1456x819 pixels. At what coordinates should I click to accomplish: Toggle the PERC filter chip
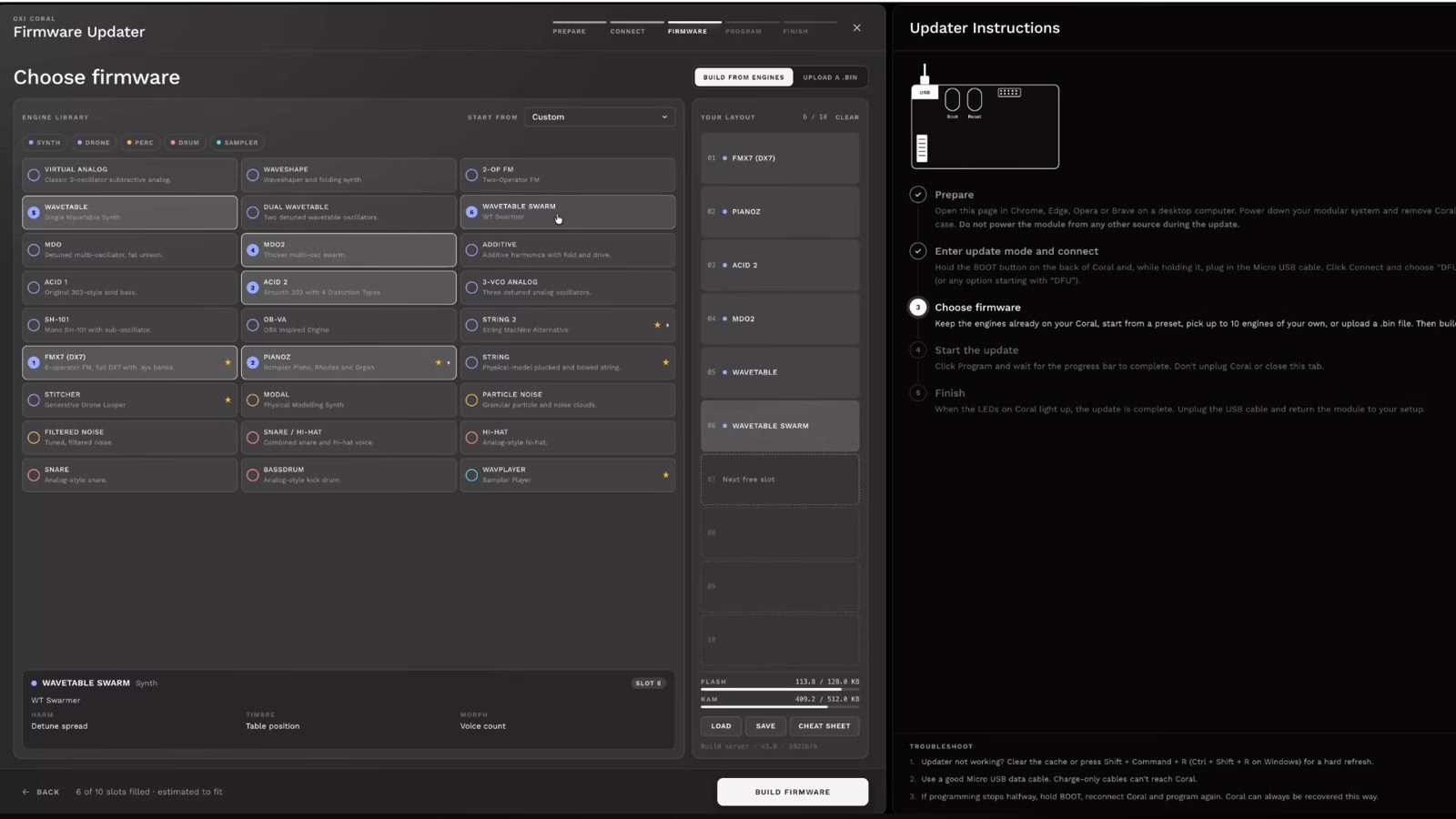click(x=140, y=143)
